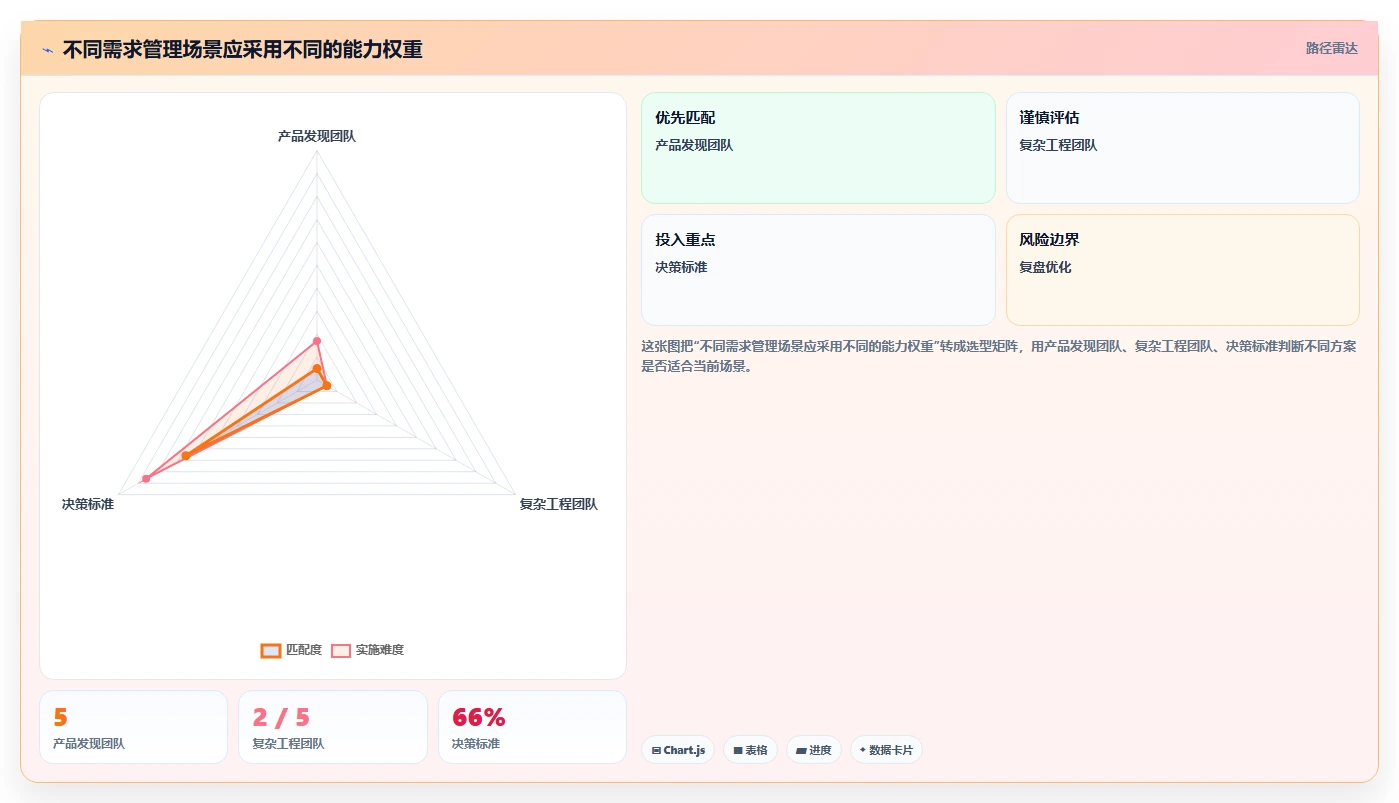Select the 表格 tag chip
Viewport: 1399px width, 803px height.
pyautogui.click(x=750, y=750)
